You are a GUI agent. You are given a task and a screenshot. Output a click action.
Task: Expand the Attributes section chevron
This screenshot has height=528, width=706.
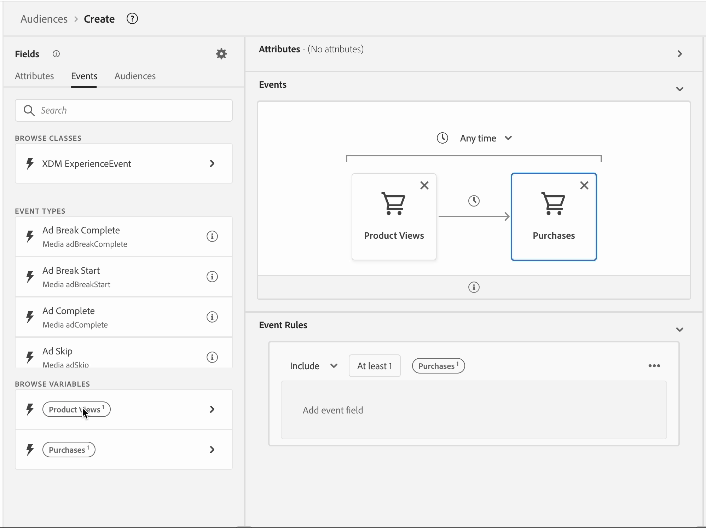click(x=680, y=54)
